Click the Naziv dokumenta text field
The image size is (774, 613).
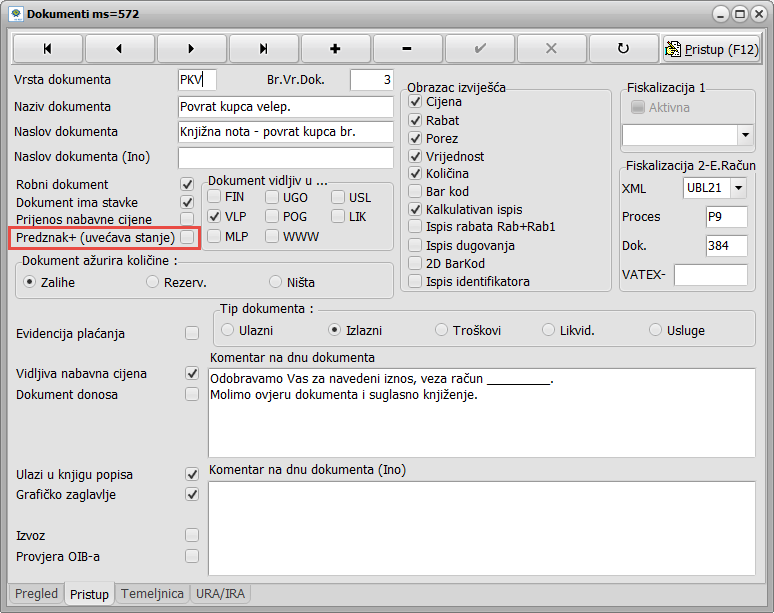(285, 107)
